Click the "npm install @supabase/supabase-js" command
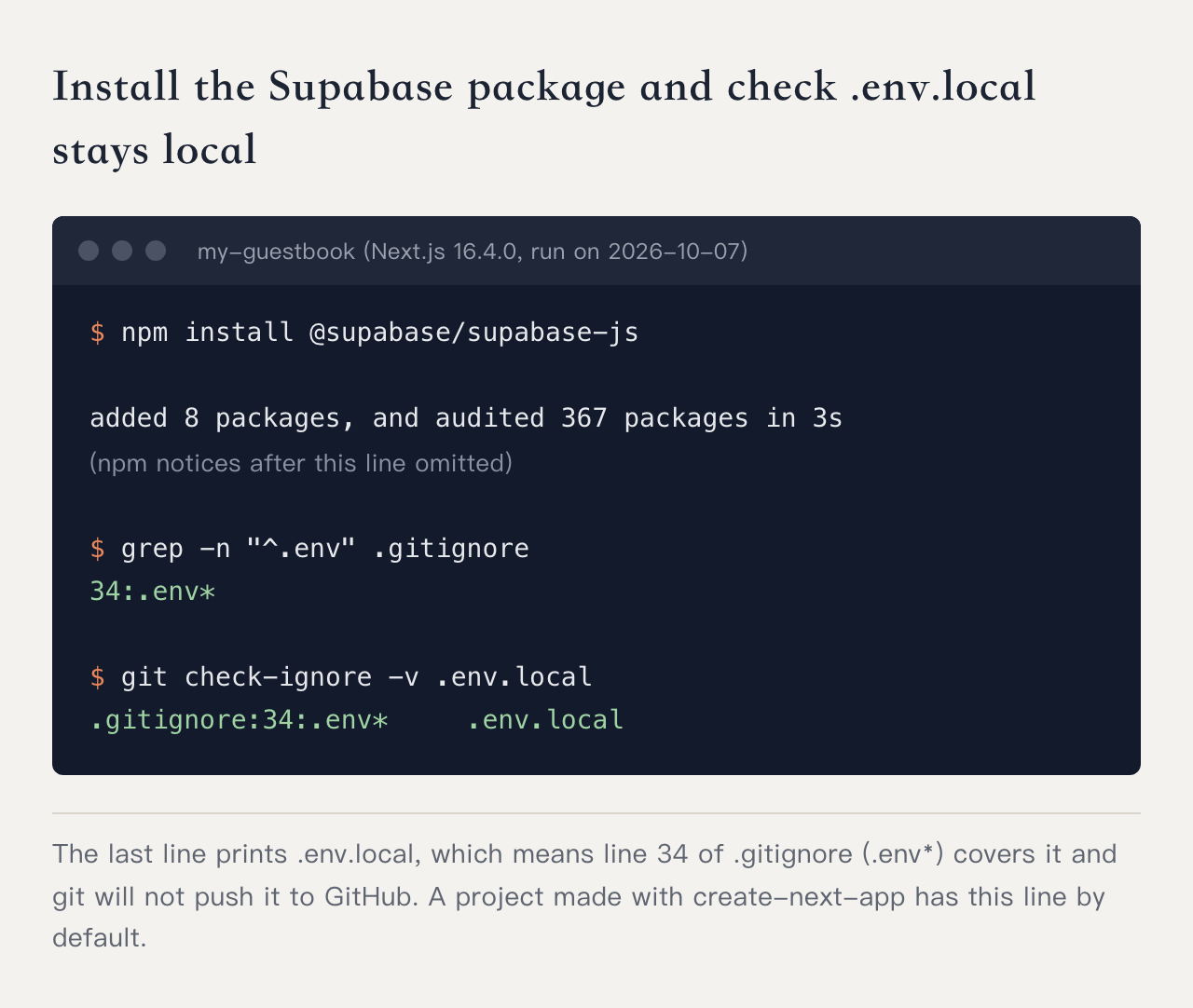The image size is (1193, 1008). tap(380, 333)
